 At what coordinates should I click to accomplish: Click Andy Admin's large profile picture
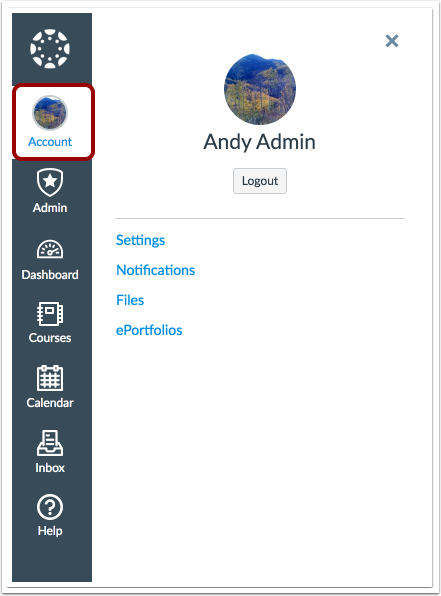(260, 89)
